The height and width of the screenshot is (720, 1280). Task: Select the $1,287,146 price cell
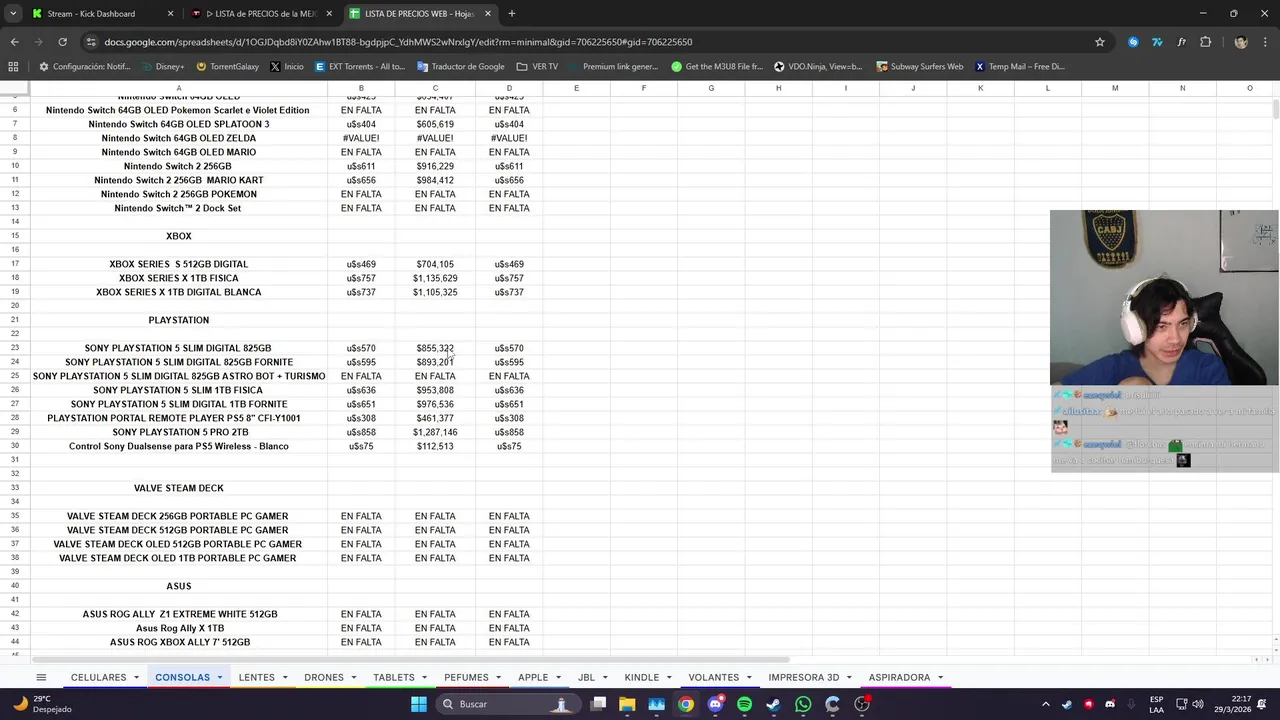(x=435, y=432)
